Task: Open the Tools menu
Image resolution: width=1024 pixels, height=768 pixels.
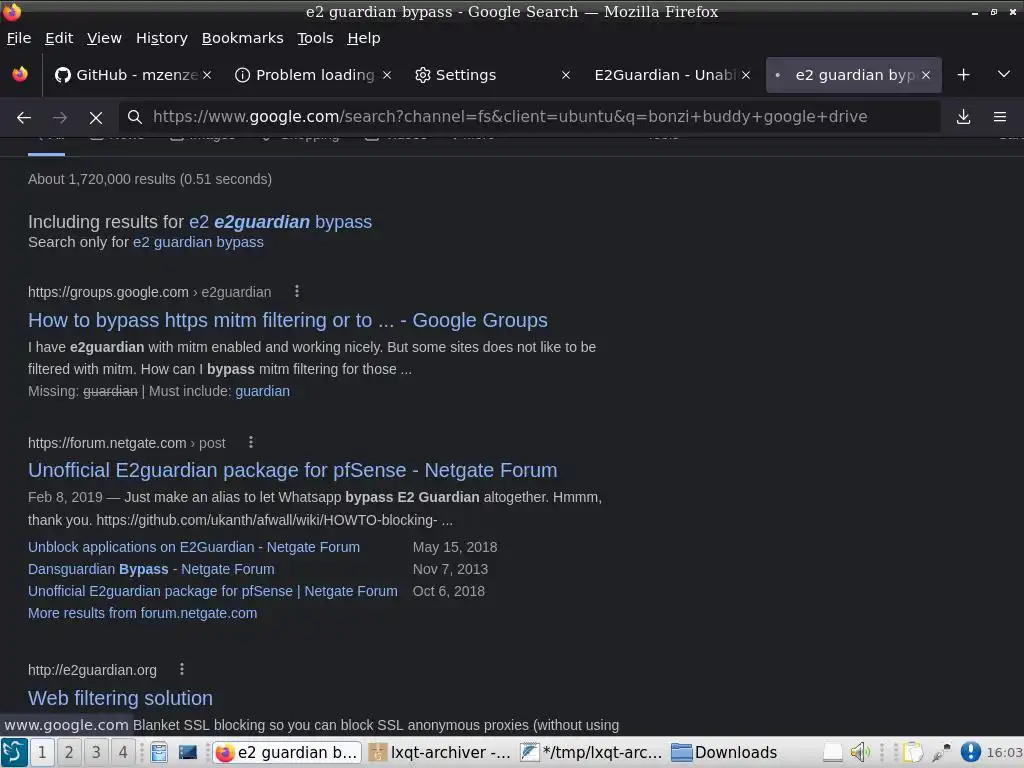Action: 315,39
